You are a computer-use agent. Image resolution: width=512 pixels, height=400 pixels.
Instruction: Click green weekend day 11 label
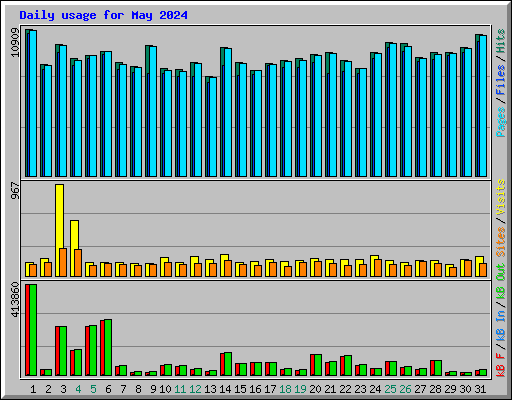coord(180,389)
